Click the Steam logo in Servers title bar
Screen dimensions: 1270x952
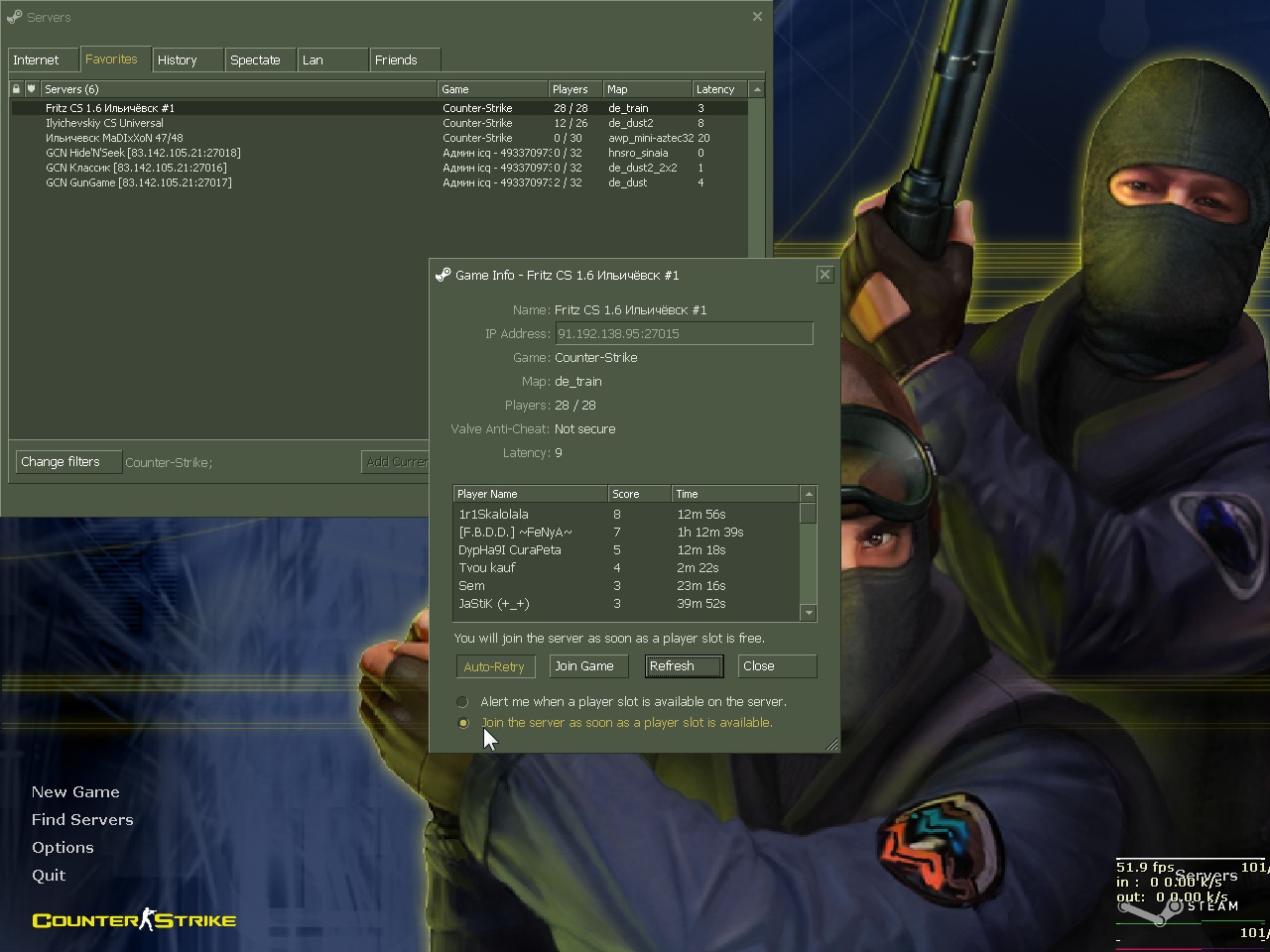tap(14, 17)
